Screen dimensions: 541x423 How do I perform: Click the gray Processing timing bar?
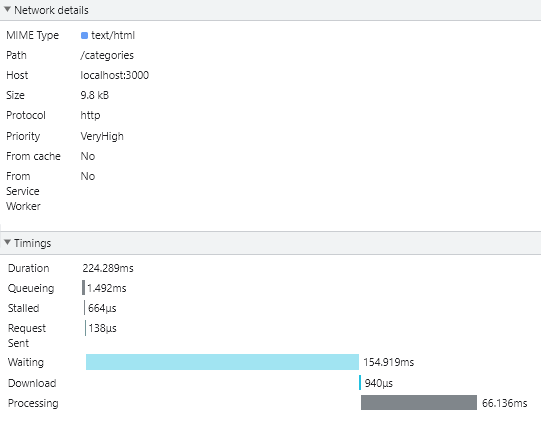(419, 403)
